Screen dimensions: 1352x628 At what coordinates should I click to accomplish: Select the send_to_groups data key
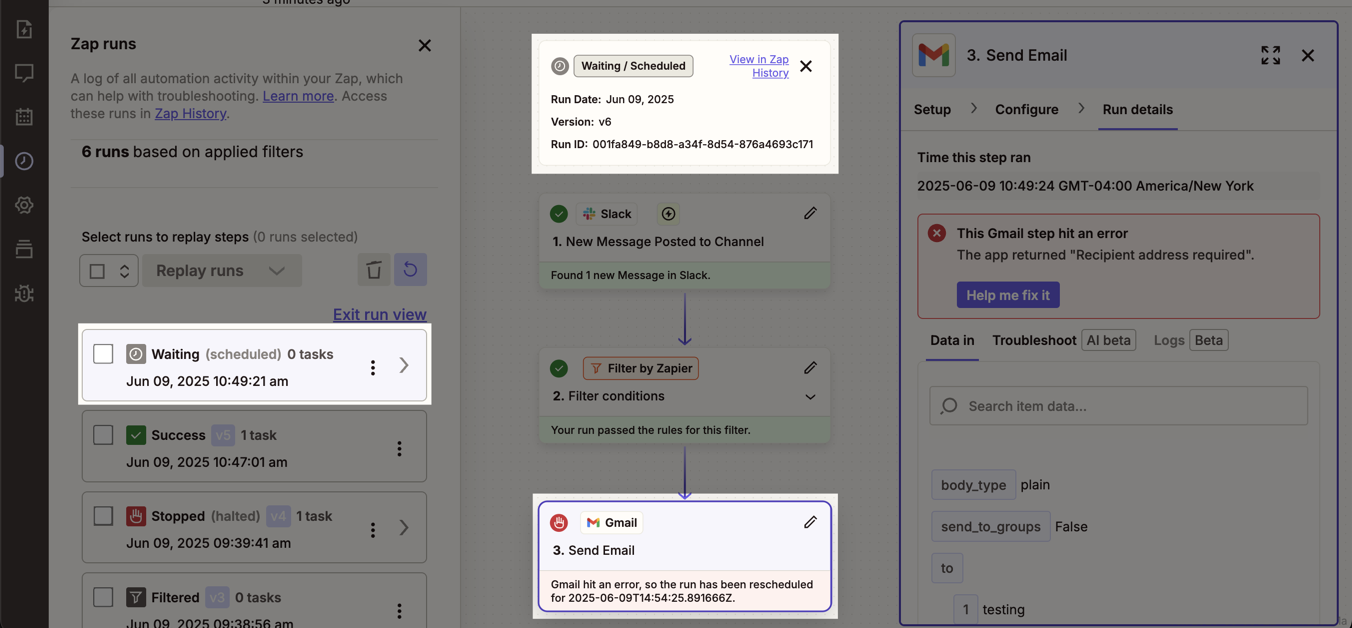(x=990, y=527)
